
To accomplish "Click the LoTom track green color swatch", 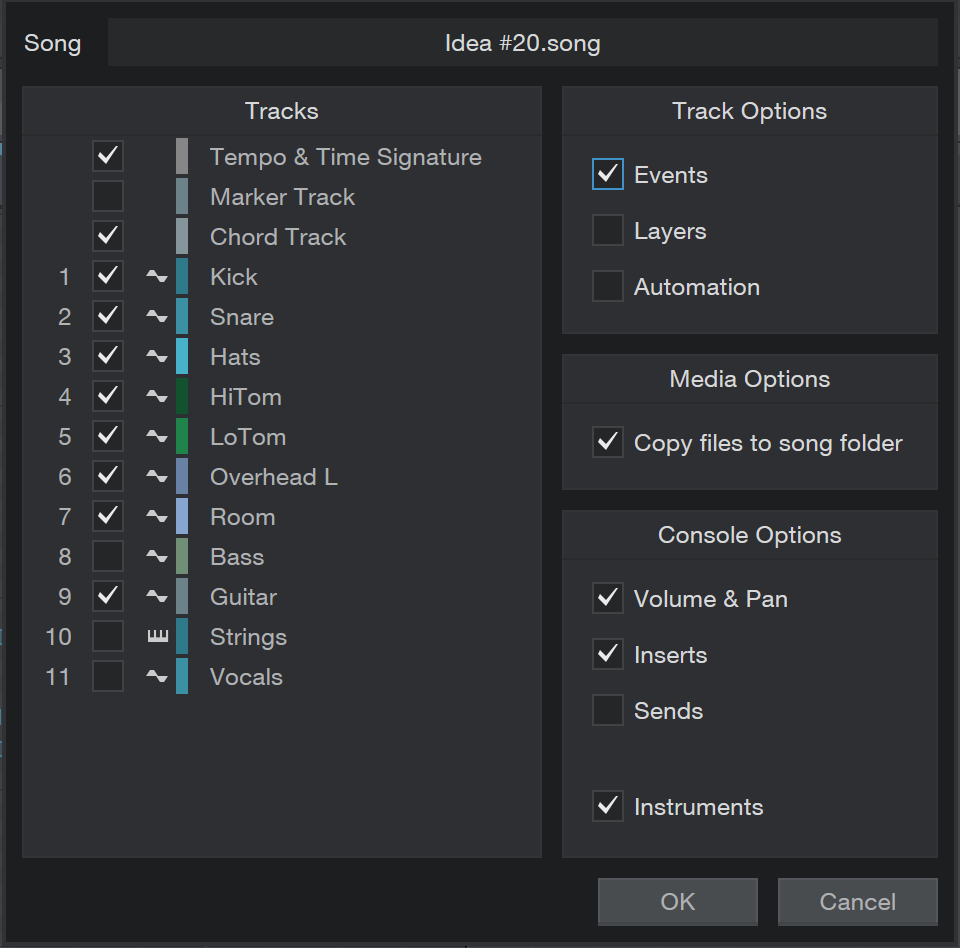I will pyautogui.click(x=182, y=436).
